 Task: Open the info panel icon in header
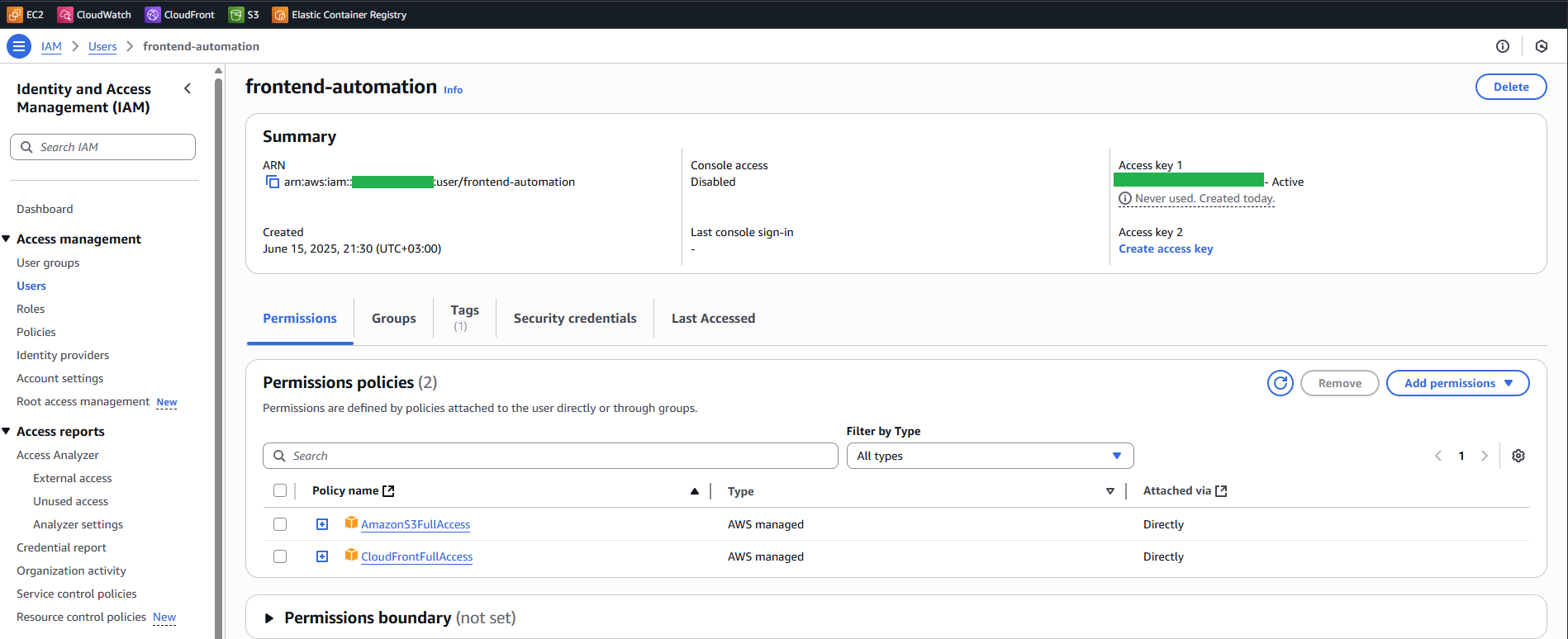(1503, 46)
